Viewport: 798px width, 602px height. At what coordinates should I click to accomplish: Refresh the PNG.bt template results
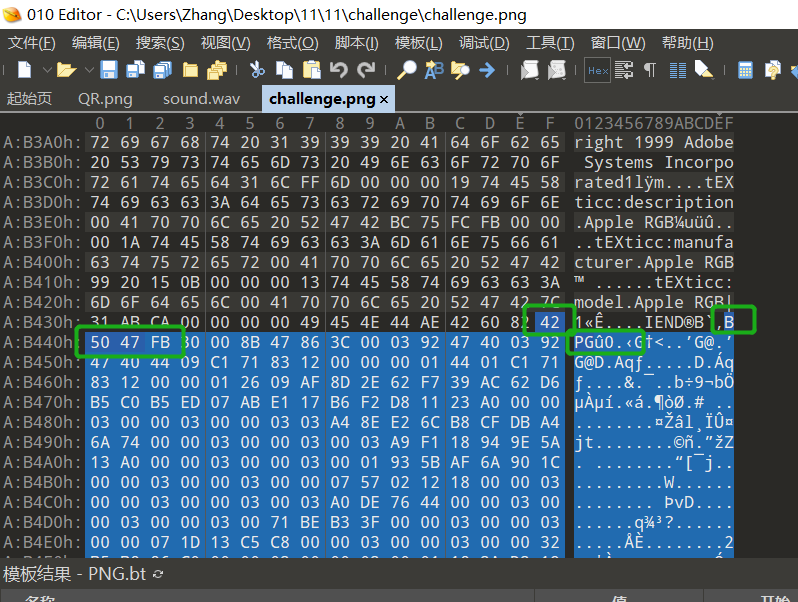pos(158,574)
